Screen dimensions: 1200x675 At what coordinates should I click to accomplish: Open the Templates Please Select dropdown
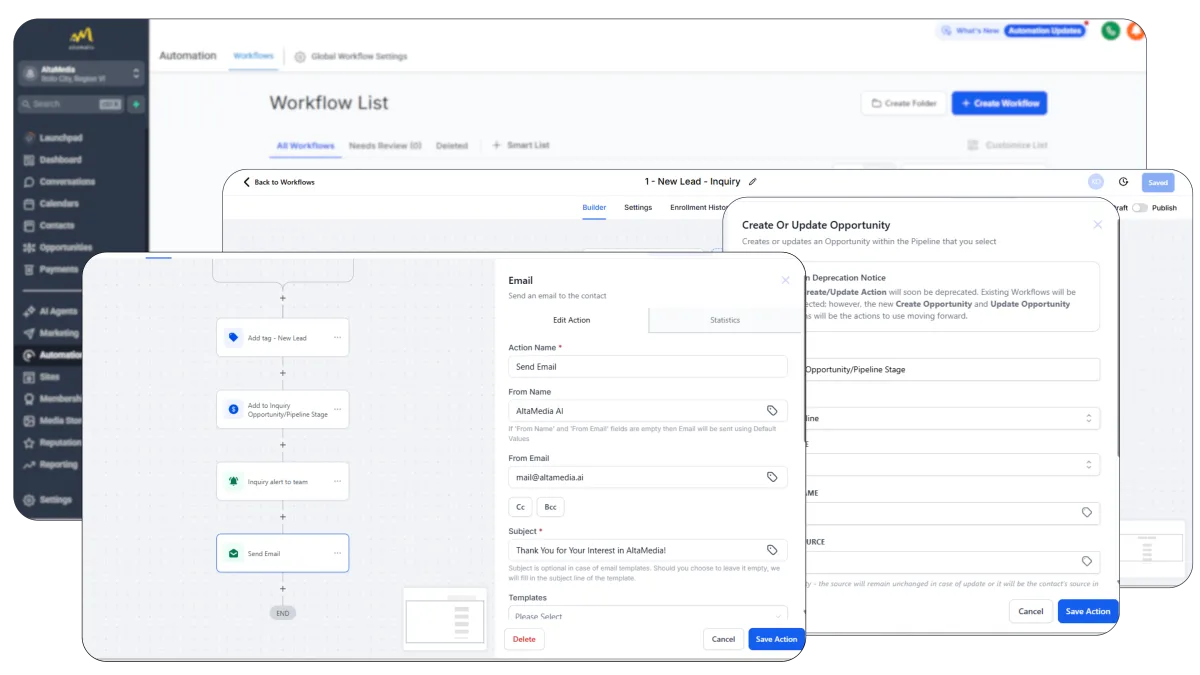[x=648, y=614]
